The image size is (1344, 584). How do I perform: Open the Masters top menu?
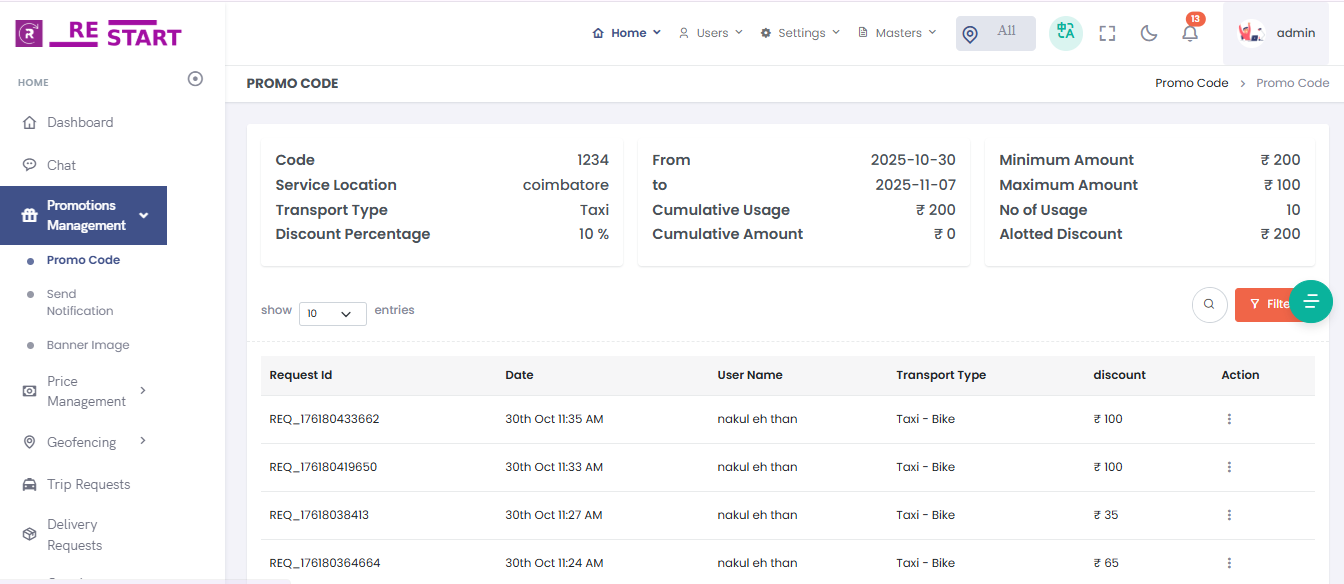(897, 33)
